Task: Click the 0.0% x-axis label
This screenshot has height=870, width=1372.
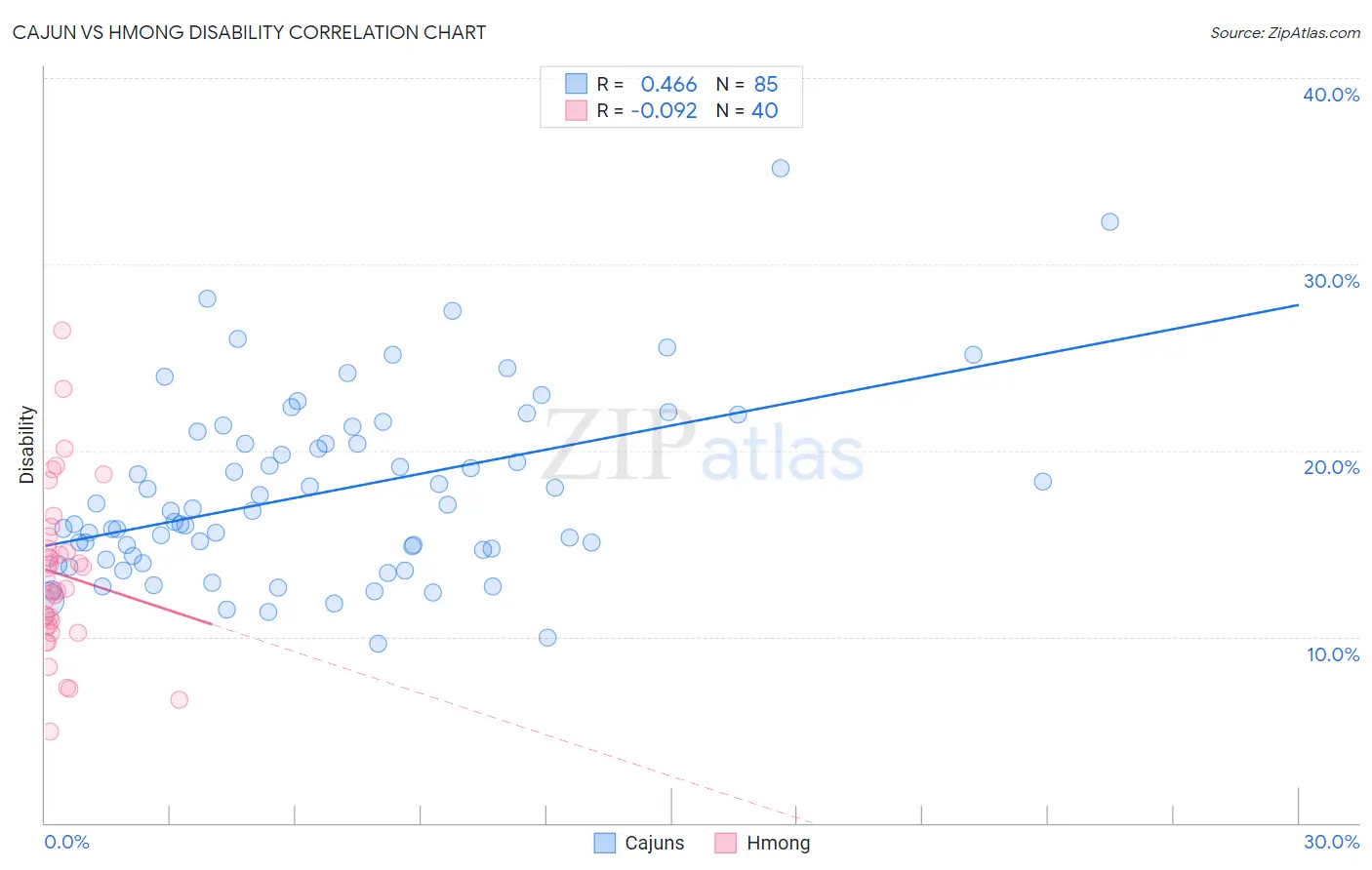Action: [66, 842]
